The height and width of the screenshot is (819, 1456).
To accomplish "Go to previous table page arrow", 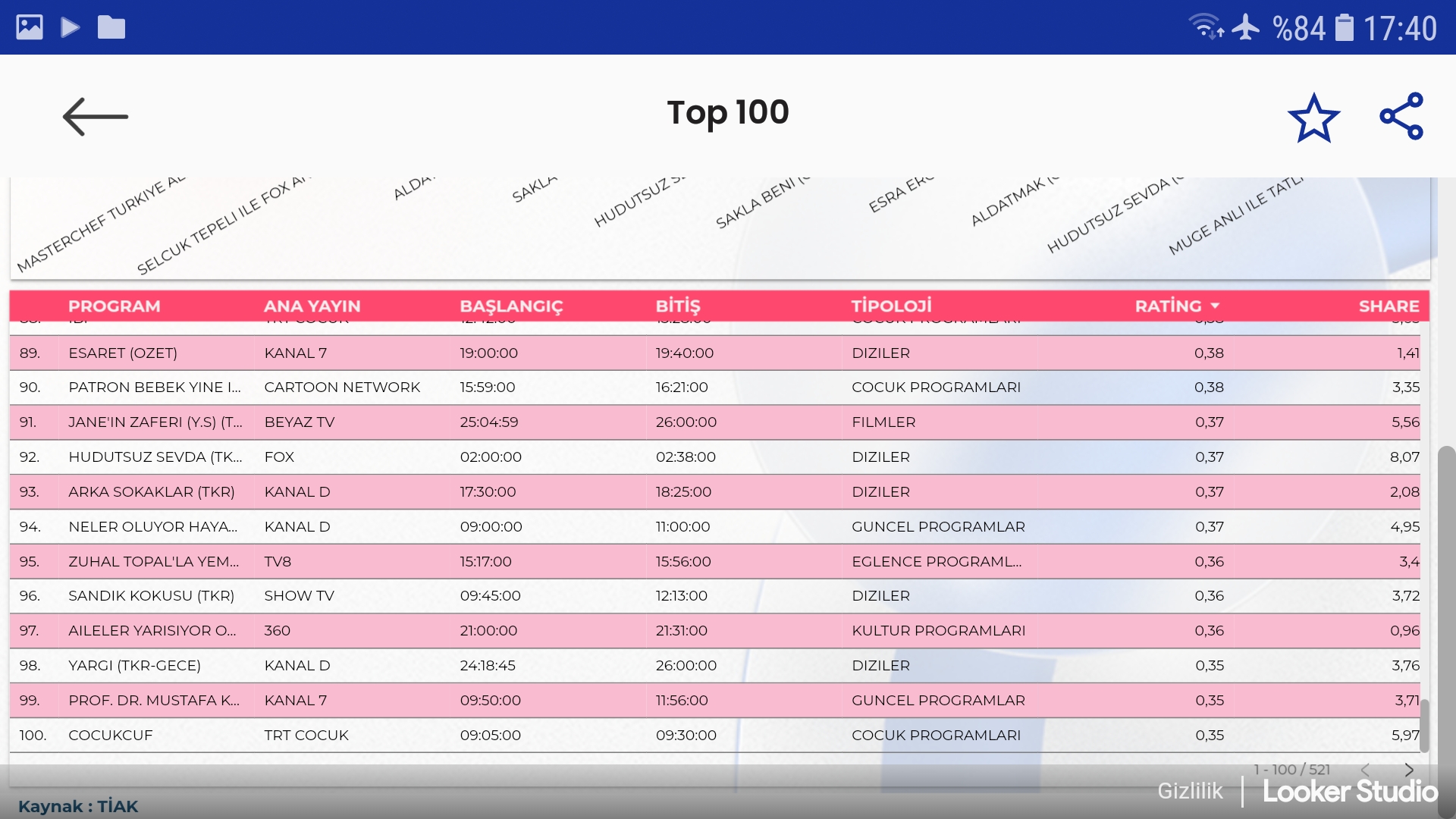I will tap(1365, 770).
